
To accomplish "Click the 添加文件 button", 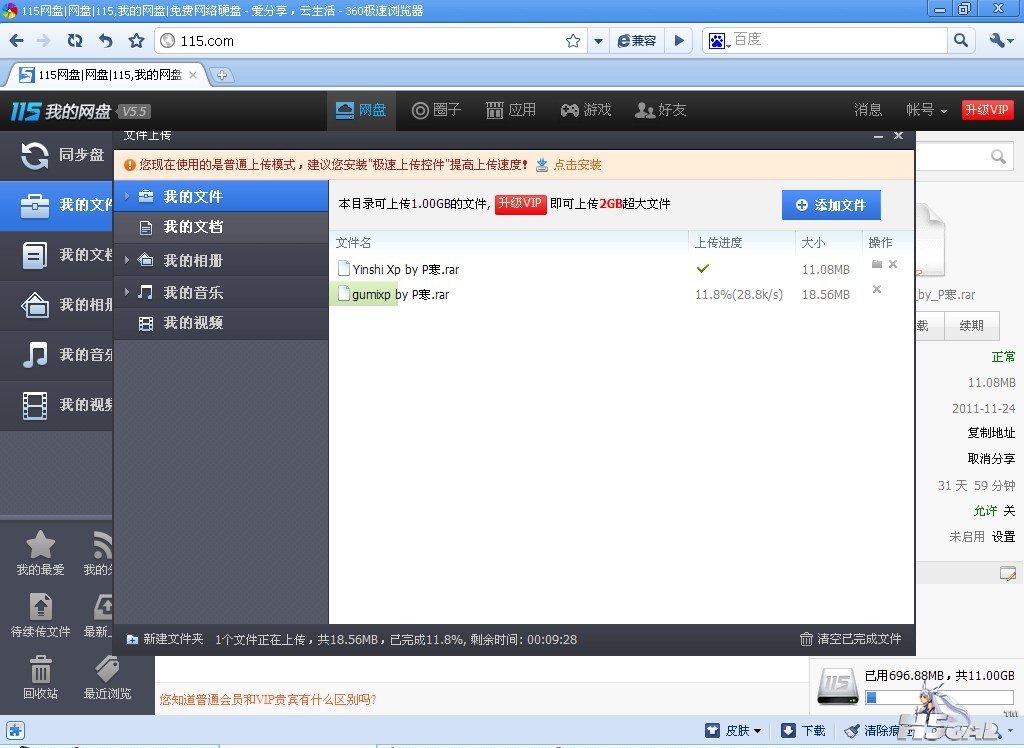I will 831,205.
